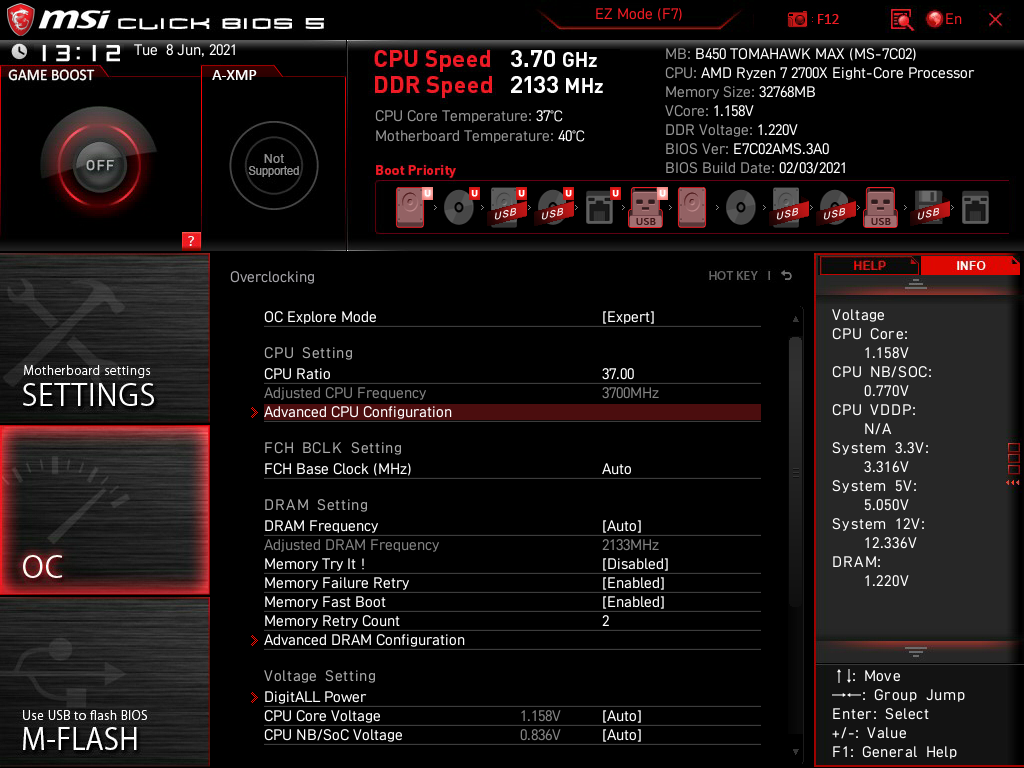
Task: Select the legacy CD/DVD boot icon without U badge
Action: click(741, 208)
